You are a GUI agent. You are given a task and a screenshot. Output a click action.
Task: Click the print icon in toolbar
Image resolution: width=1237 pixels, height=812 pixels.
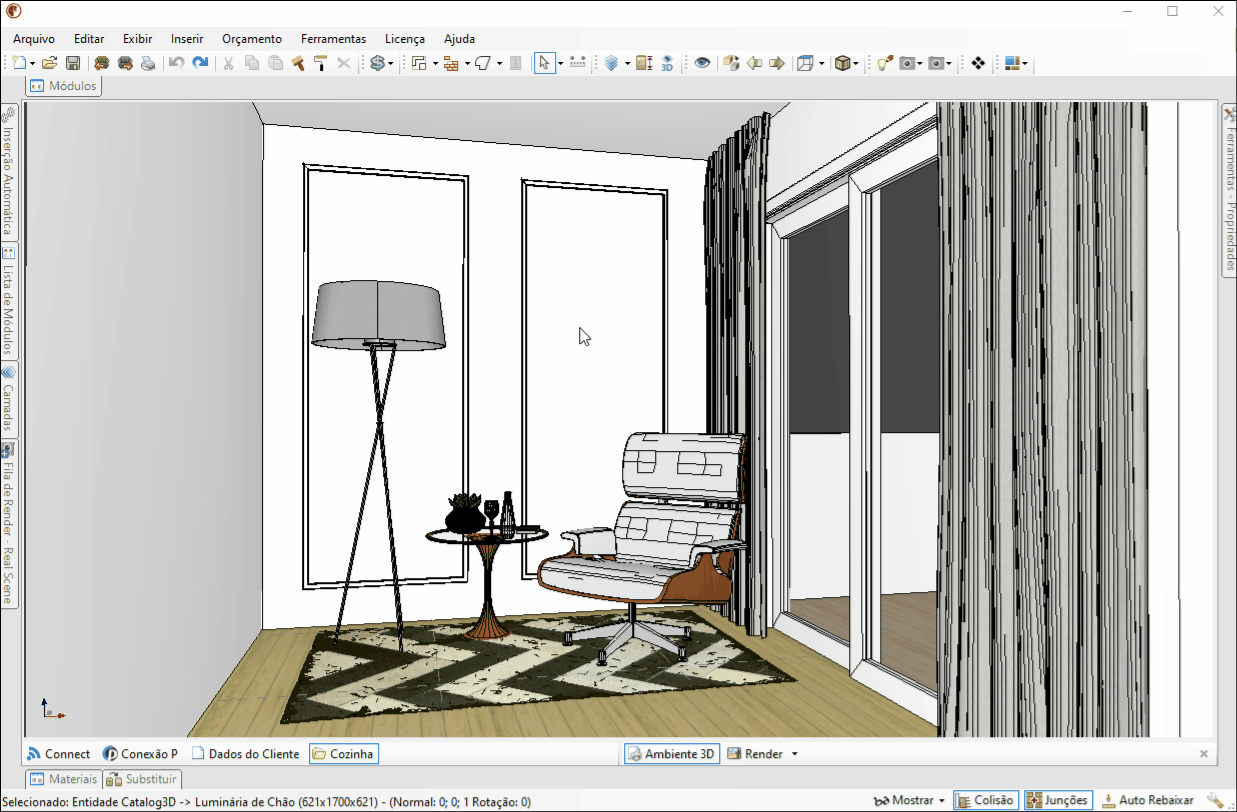[148, 63]
